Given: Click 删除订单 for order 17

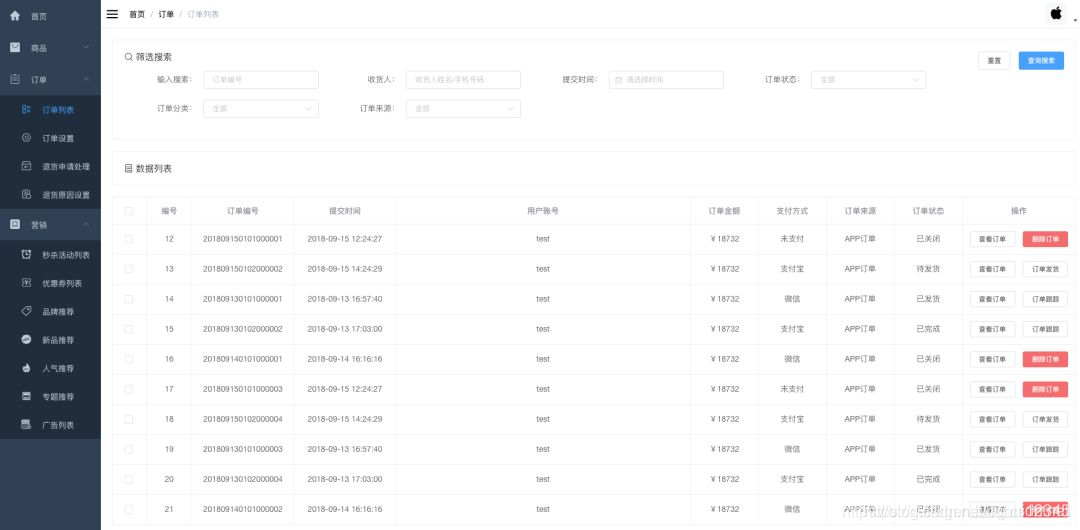Looking at the screenshot, I should [1045, 389].
